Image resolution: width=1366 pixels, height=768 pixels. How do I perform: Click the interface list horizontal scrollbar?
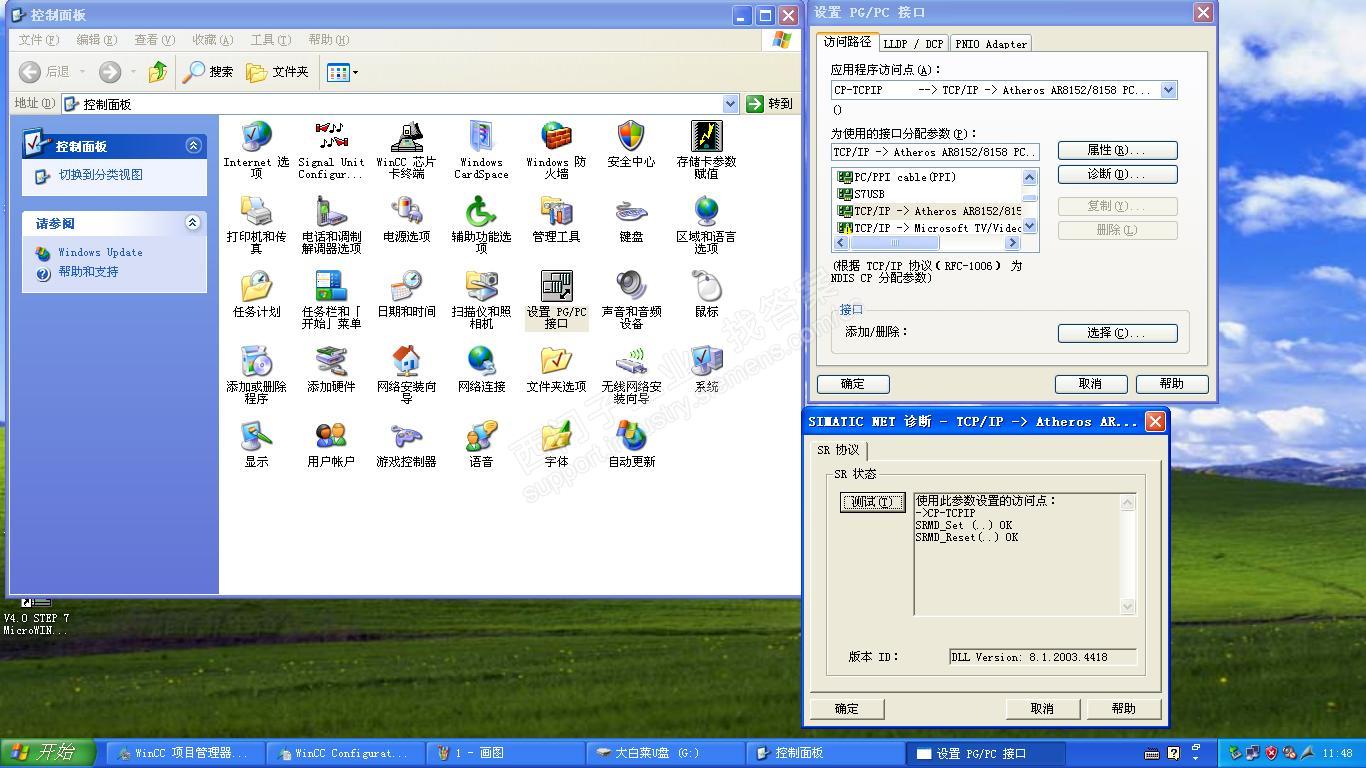[x=926, y=243]
